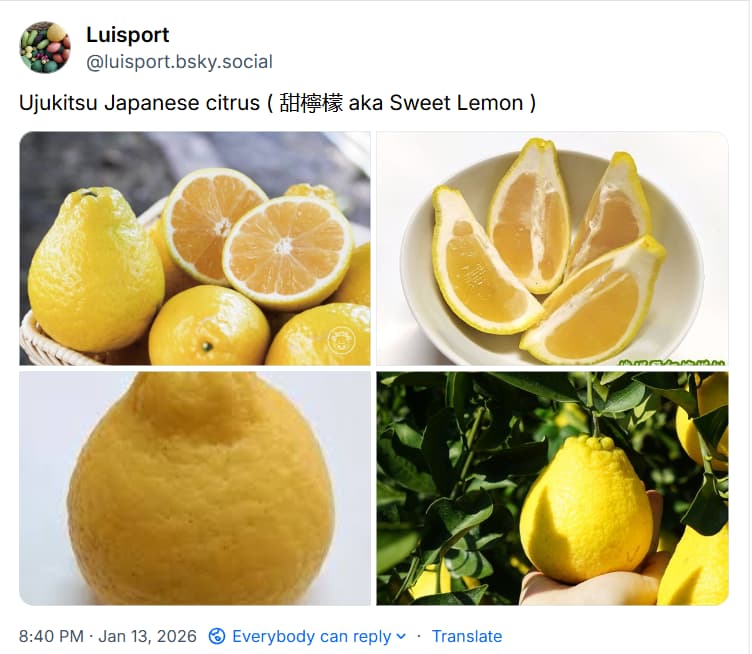The height and width of the screenshot is (654, 752).
Task: View the fruit hanging on tree photo
Action: [x=552, y=488]
